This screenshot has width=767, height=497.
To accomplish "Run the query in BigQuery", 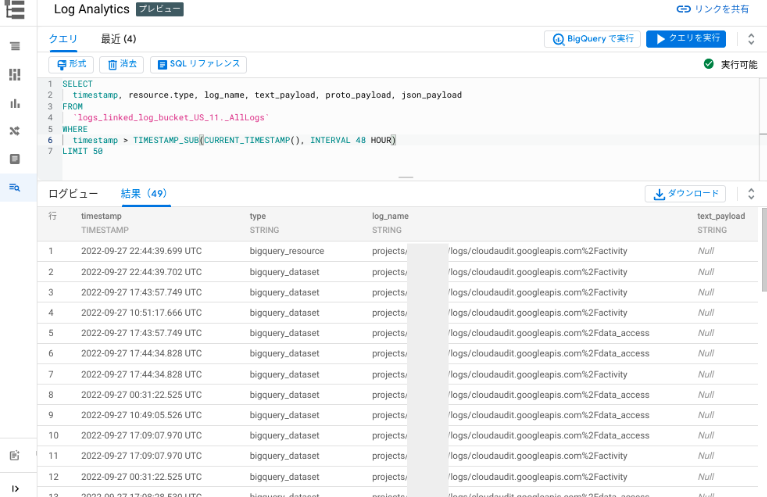I will pos(592,39).
